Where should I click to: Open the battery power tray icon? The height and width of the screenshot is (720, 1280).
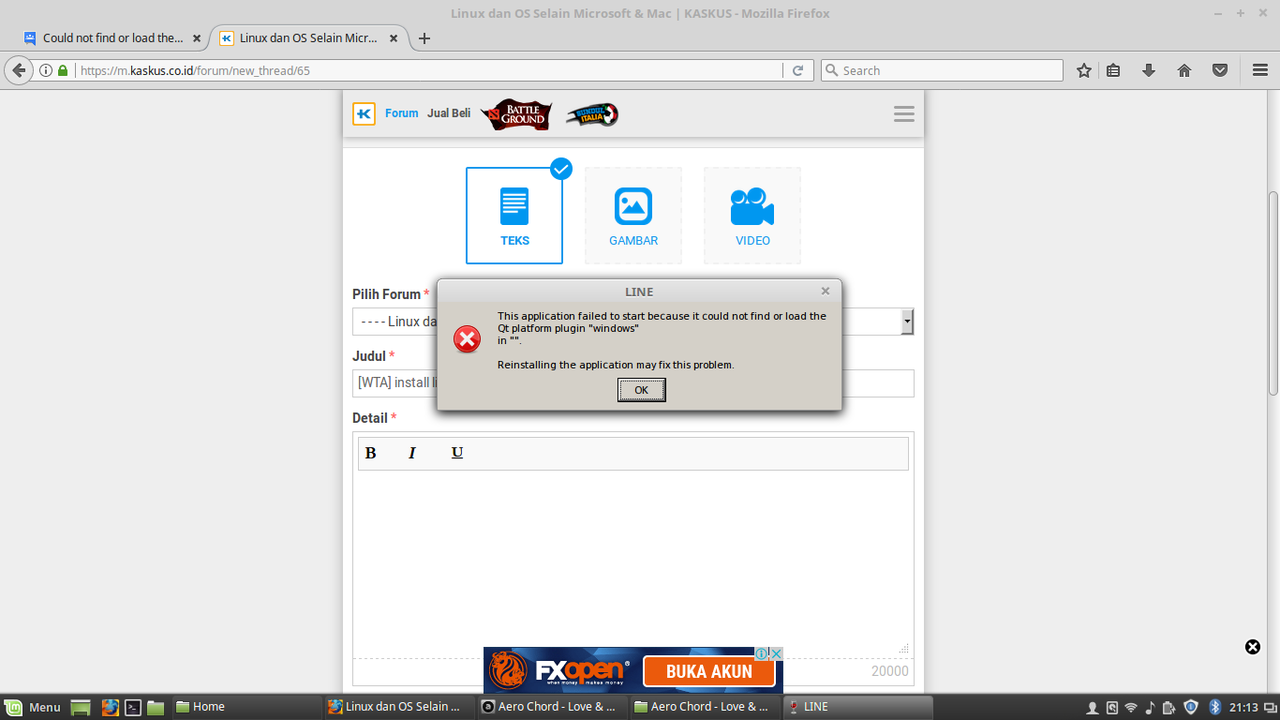[x=1169, y=707]
